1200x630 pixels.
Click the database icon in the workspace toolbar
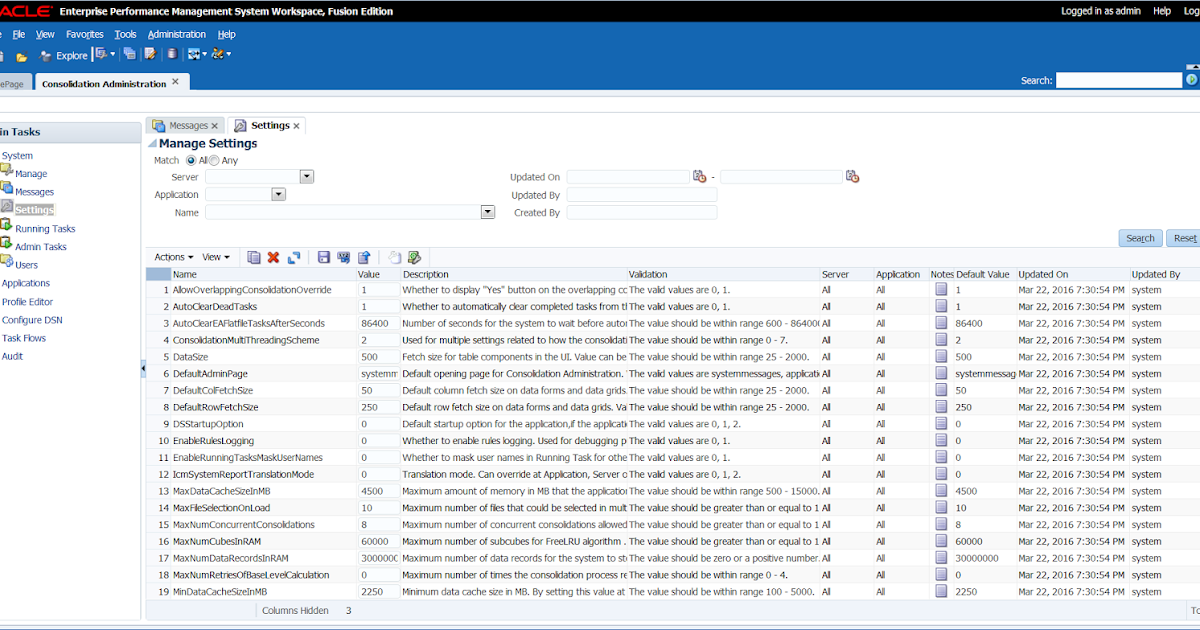(172, 55)
